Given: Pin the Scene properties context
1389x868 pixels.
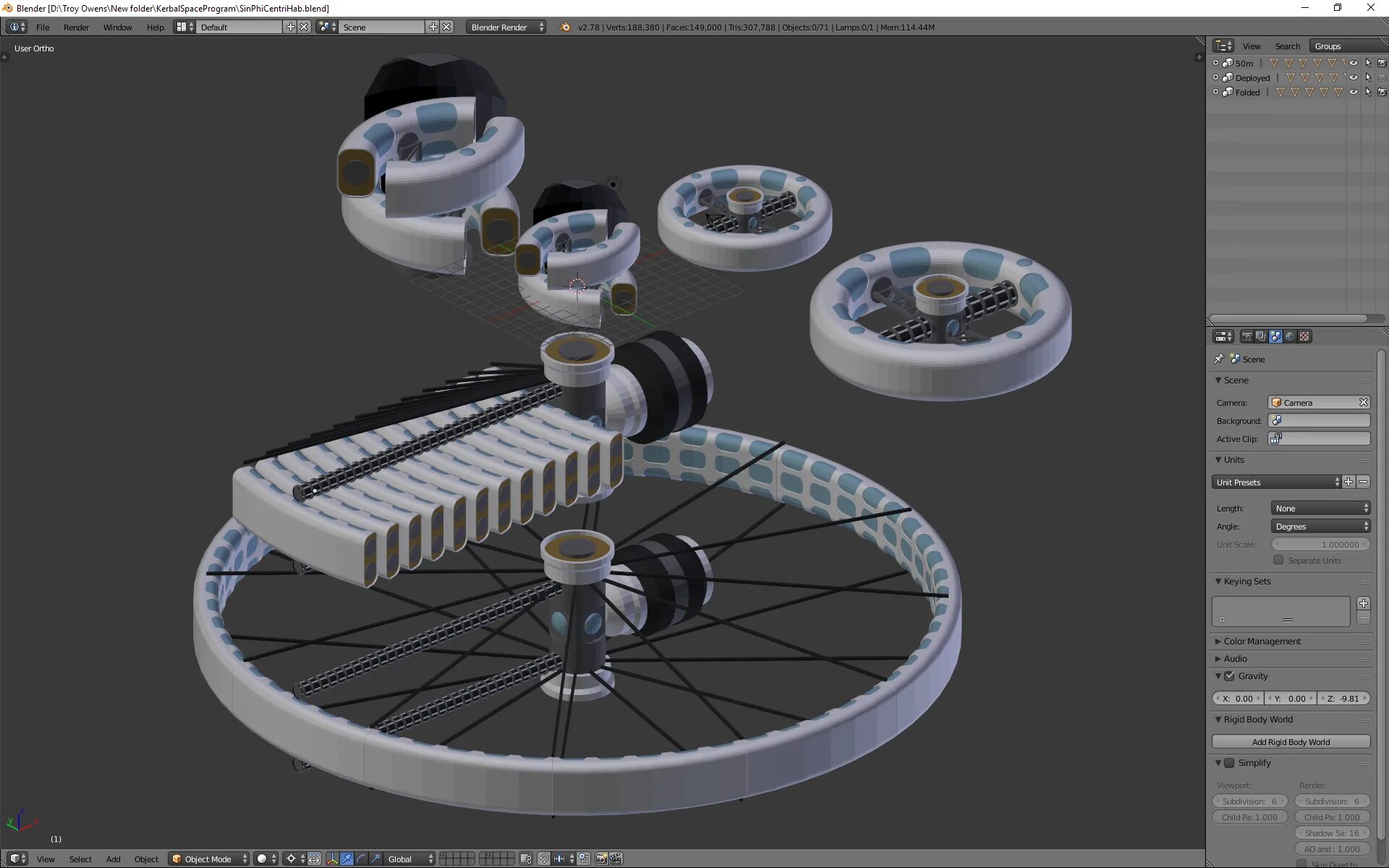Looking at the screenshot, I should click(x=1219, y=359).
